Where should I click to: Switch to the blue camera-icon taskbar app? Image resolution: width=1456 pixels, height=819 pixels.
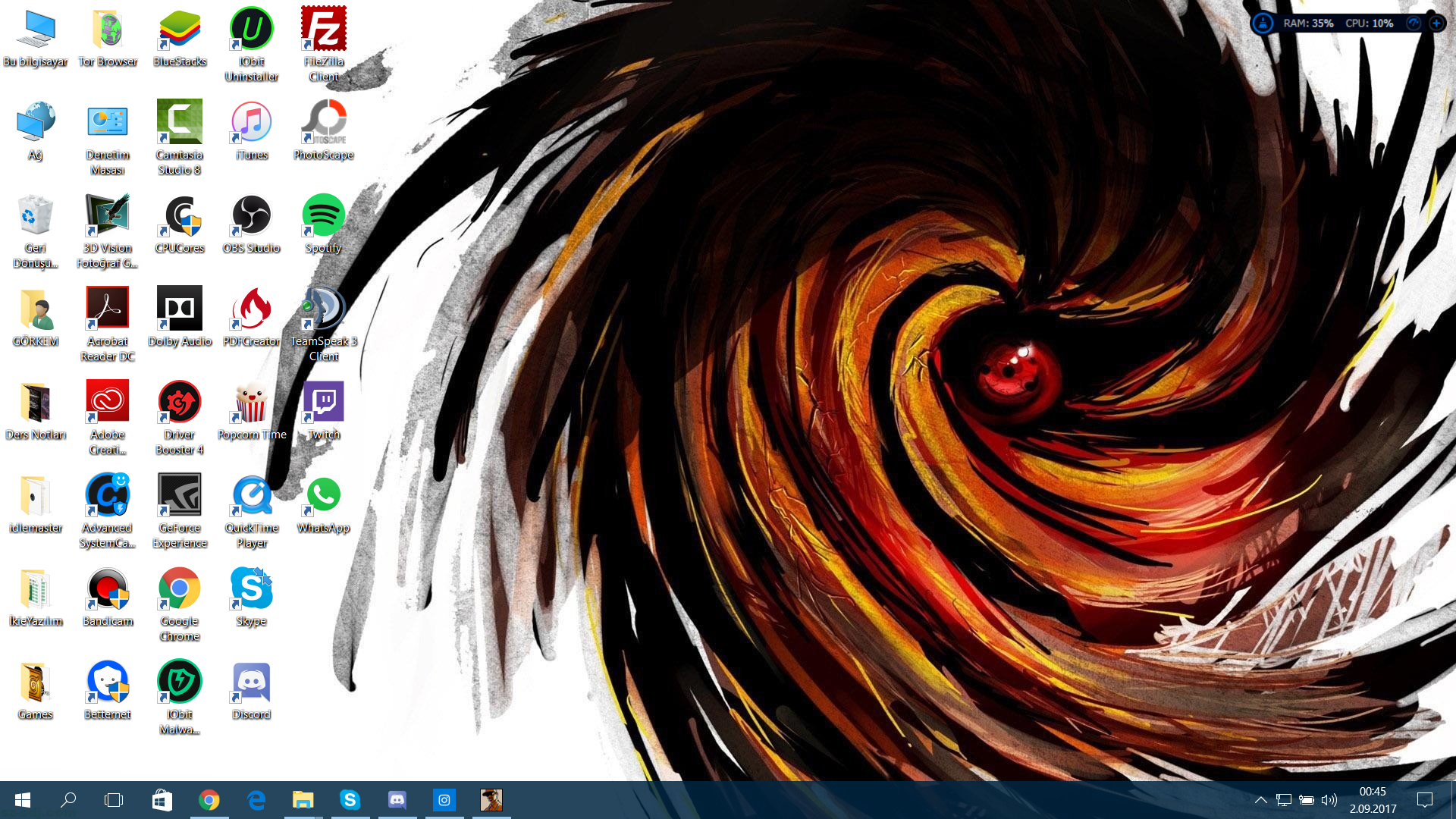(444, 800)
